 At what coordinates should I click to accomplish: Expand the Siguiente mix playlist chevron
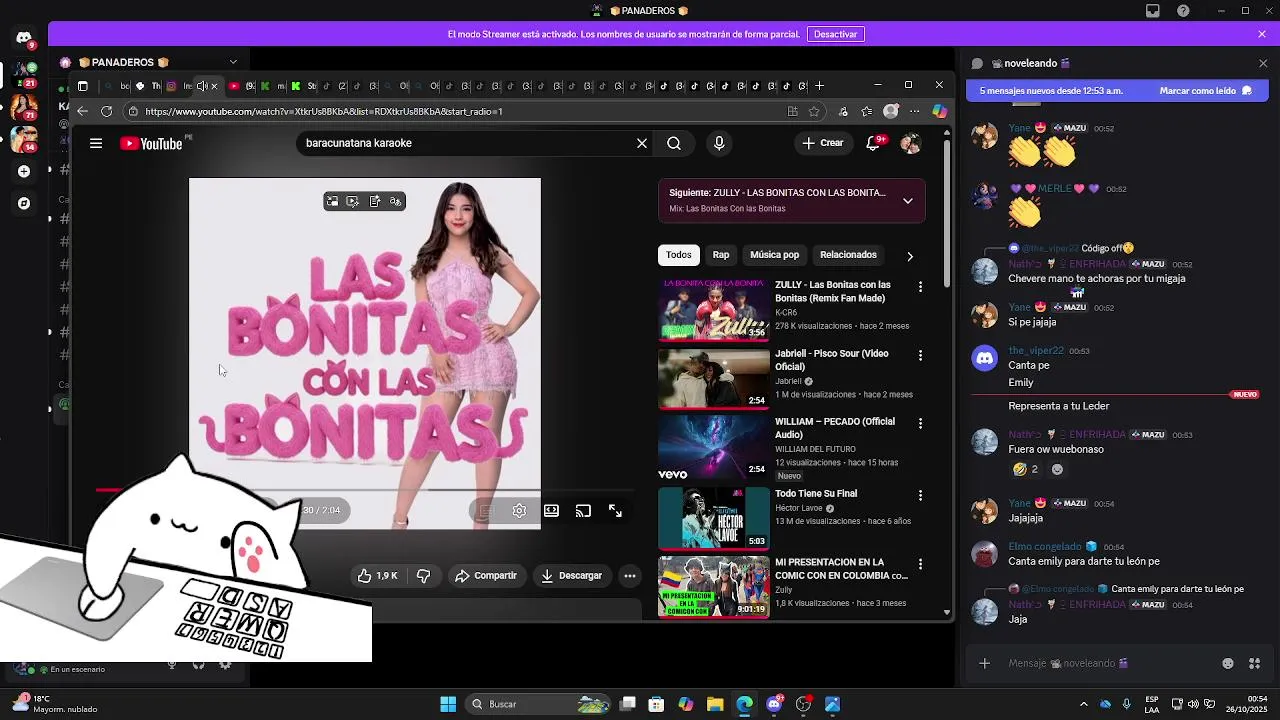(x=907, y=201)
